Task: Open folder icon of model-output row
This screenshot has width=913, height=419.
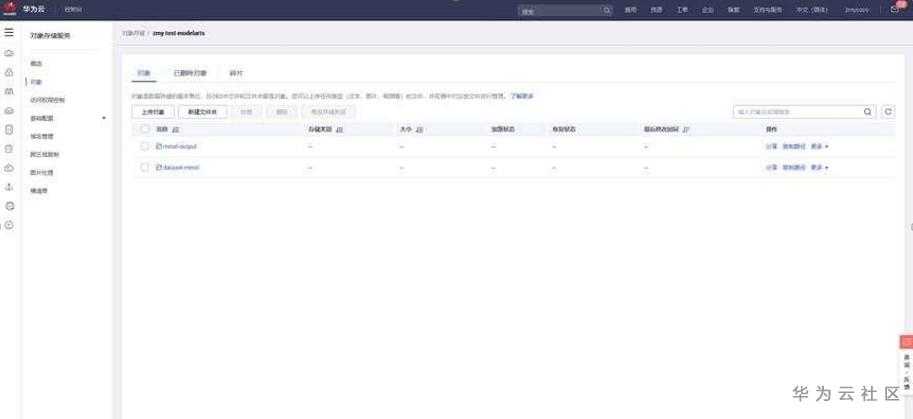Action: (x=158, y=147)
